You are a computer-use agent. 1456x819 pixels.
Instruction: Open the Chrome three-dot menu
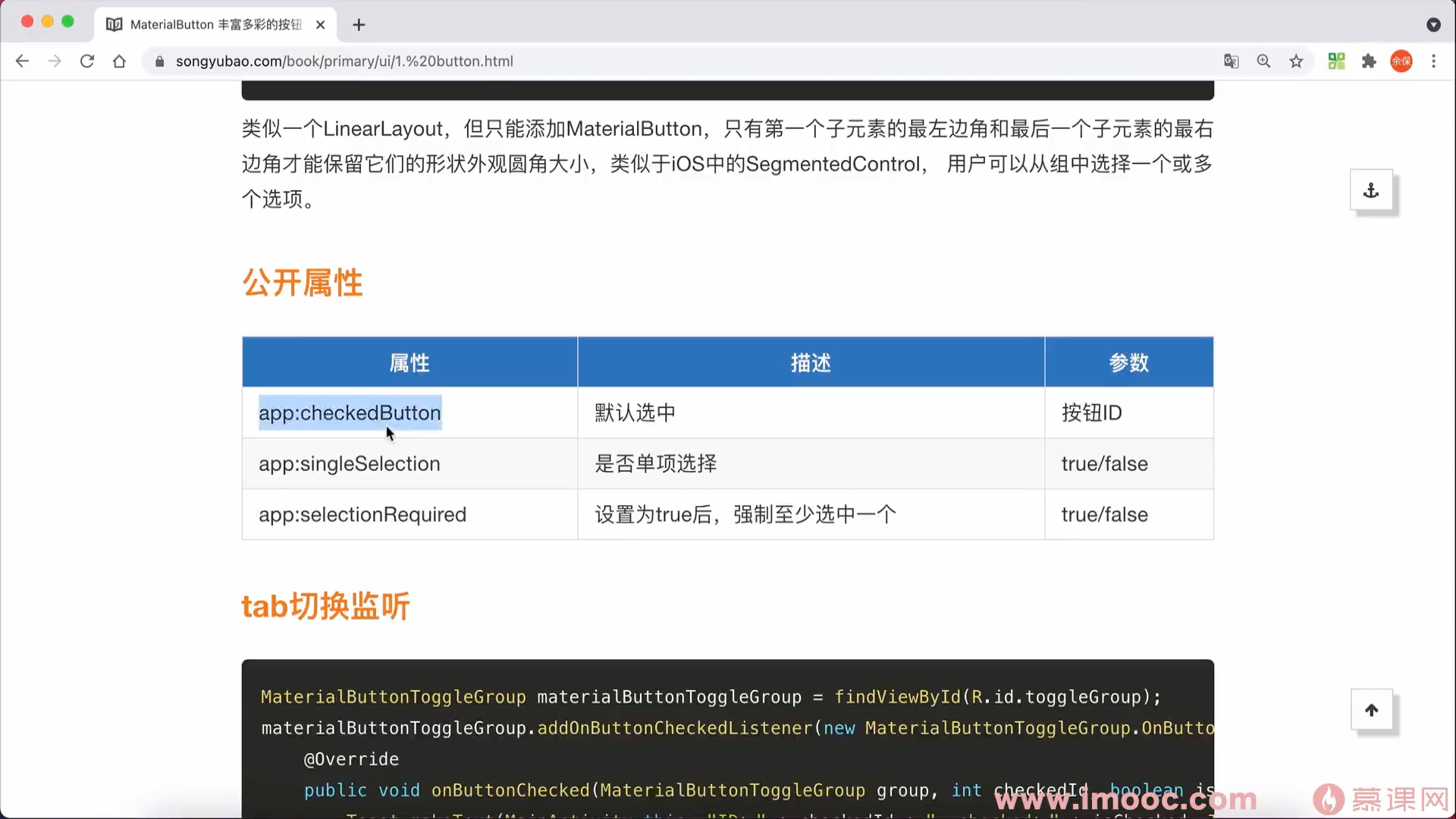pos(1433,61)
